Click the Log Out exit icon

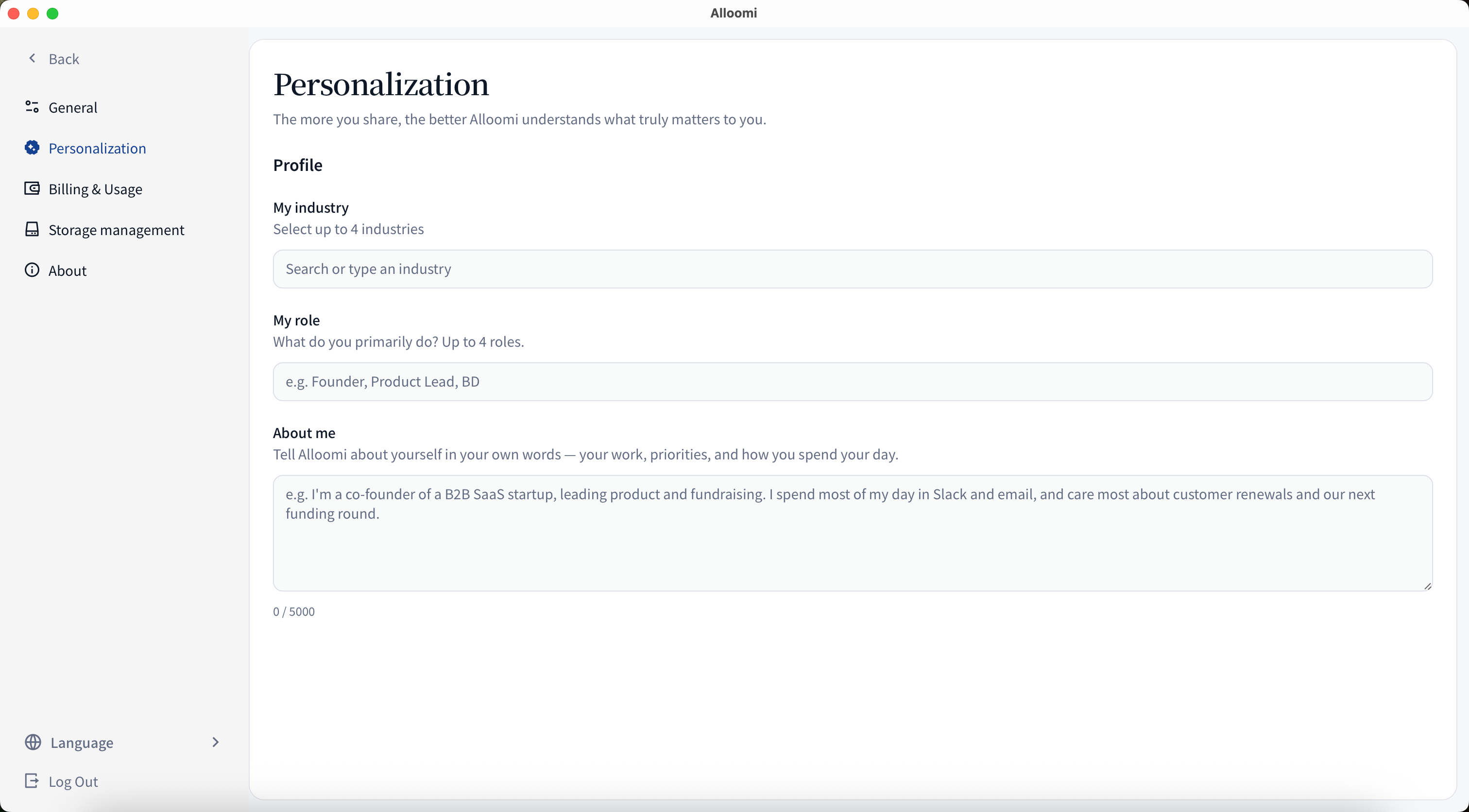[x=32, y=780]
